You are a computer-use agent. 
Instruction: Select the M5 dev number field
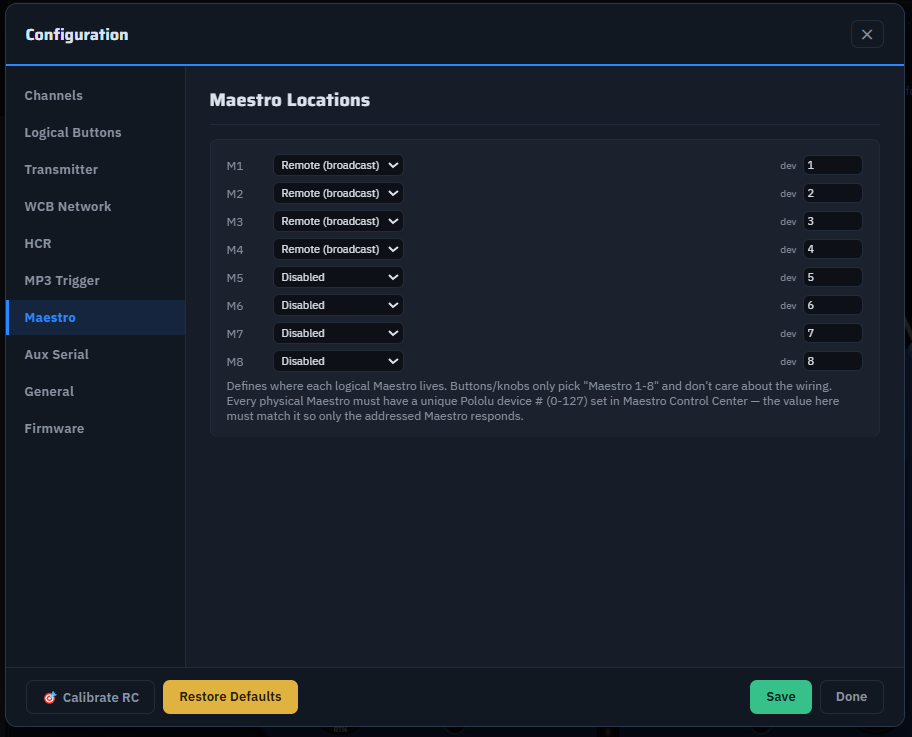[832, 277]
